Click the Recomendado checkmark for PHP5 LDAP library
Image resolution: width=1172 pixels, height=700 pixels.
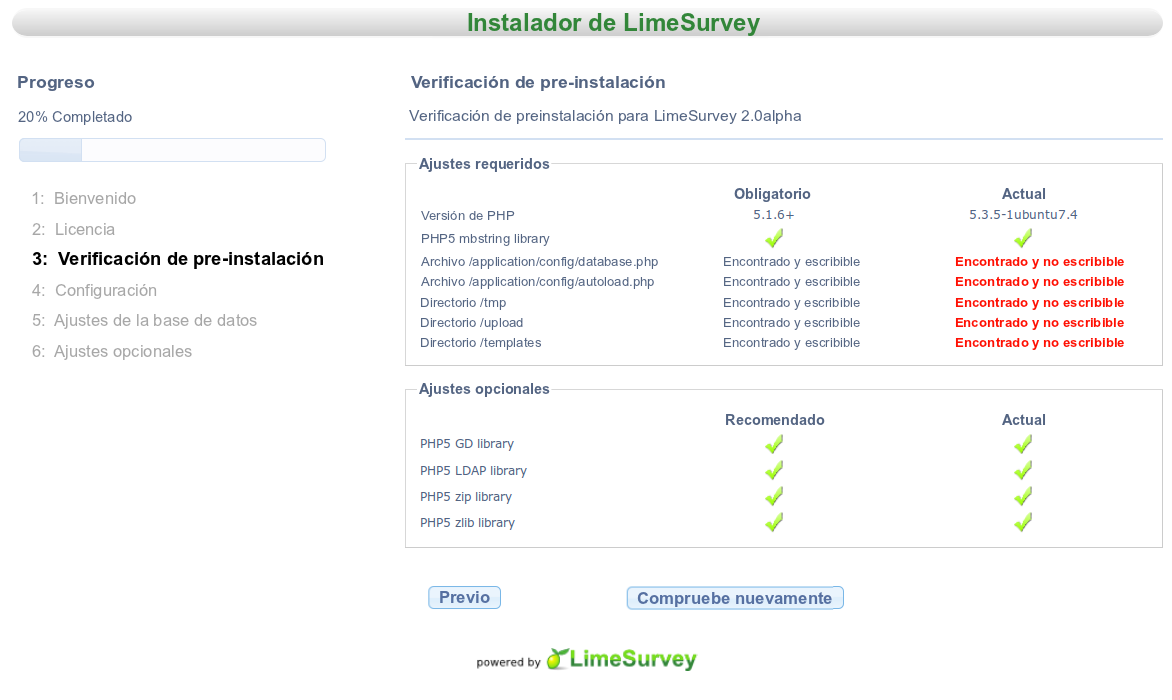pos(773,470)
